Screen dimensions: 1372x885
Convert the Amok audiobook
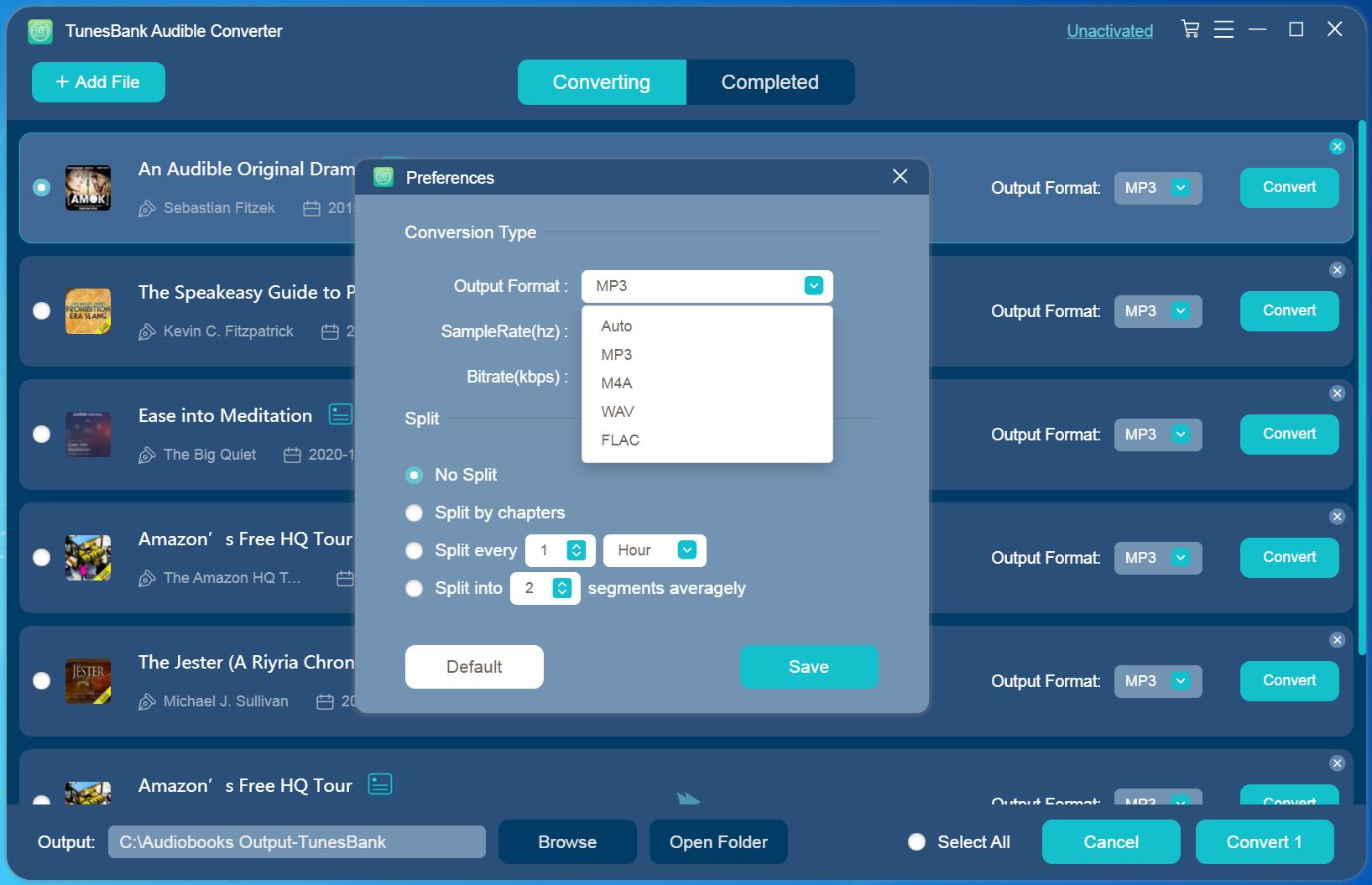pyautogui.click(x=1290, y=187)
